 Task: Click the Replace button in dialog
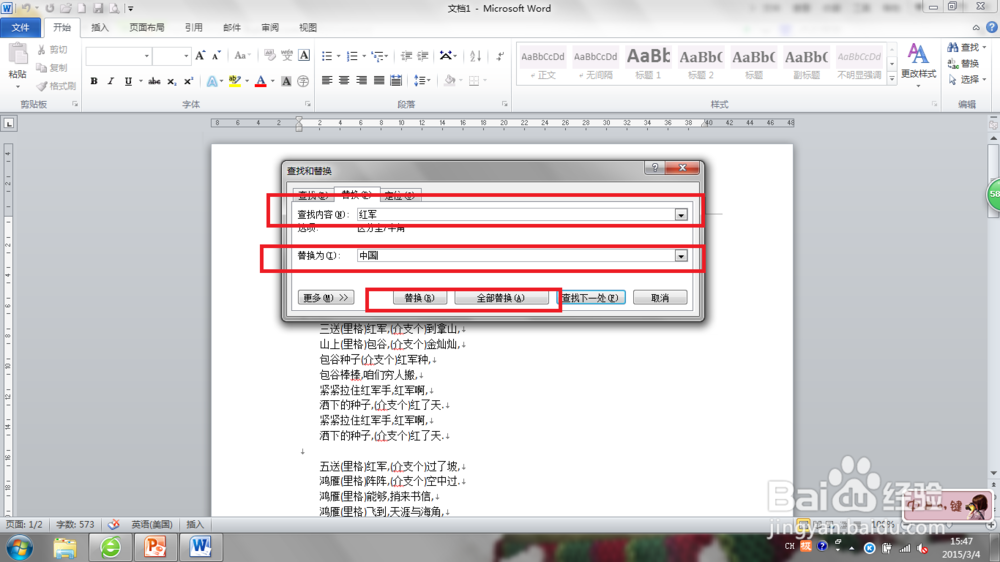[419, 298]
